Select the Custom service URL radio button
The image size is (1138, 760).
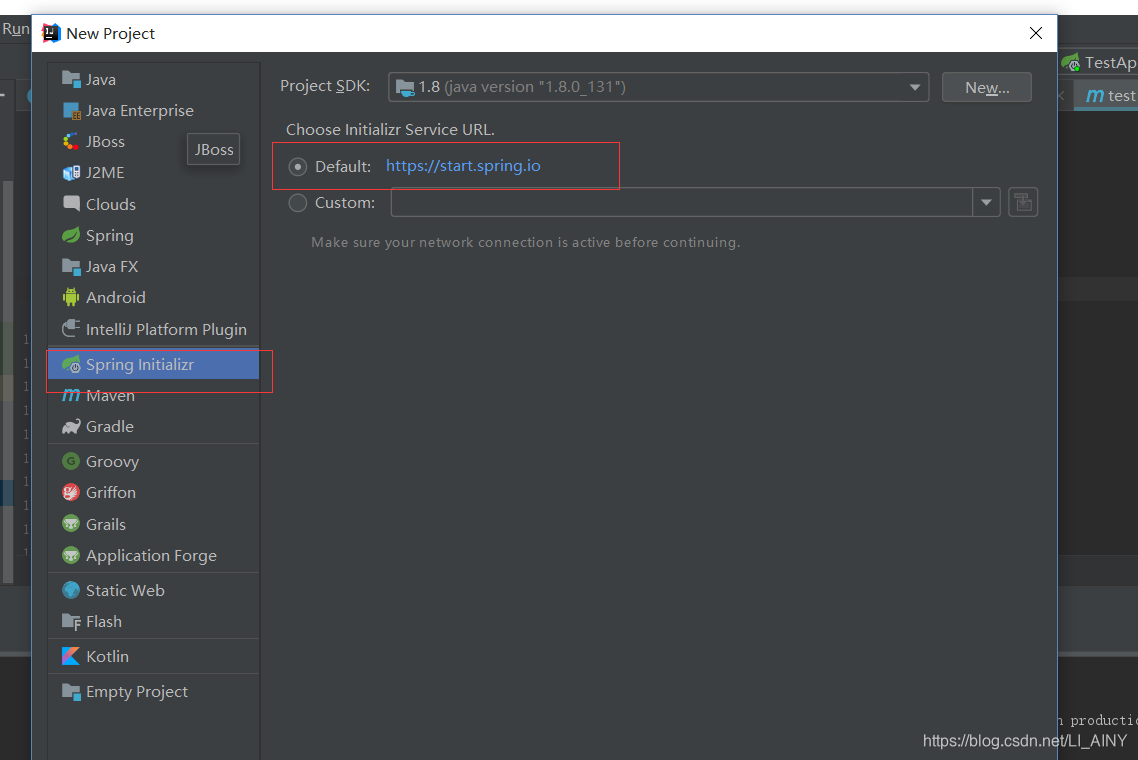pos(298,203)
